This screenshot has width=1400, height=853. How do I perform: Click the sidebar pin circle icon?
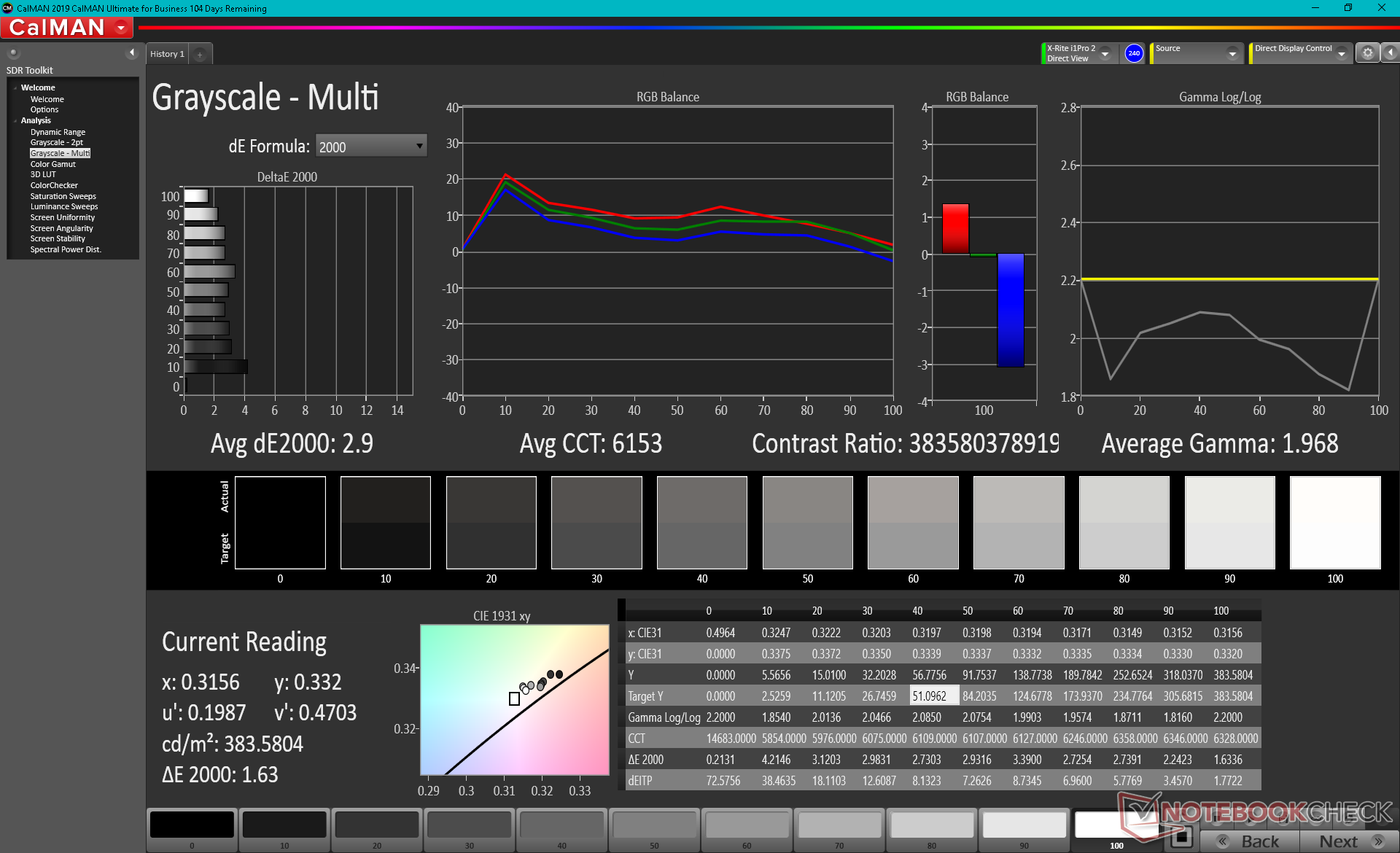coord(13,52)
